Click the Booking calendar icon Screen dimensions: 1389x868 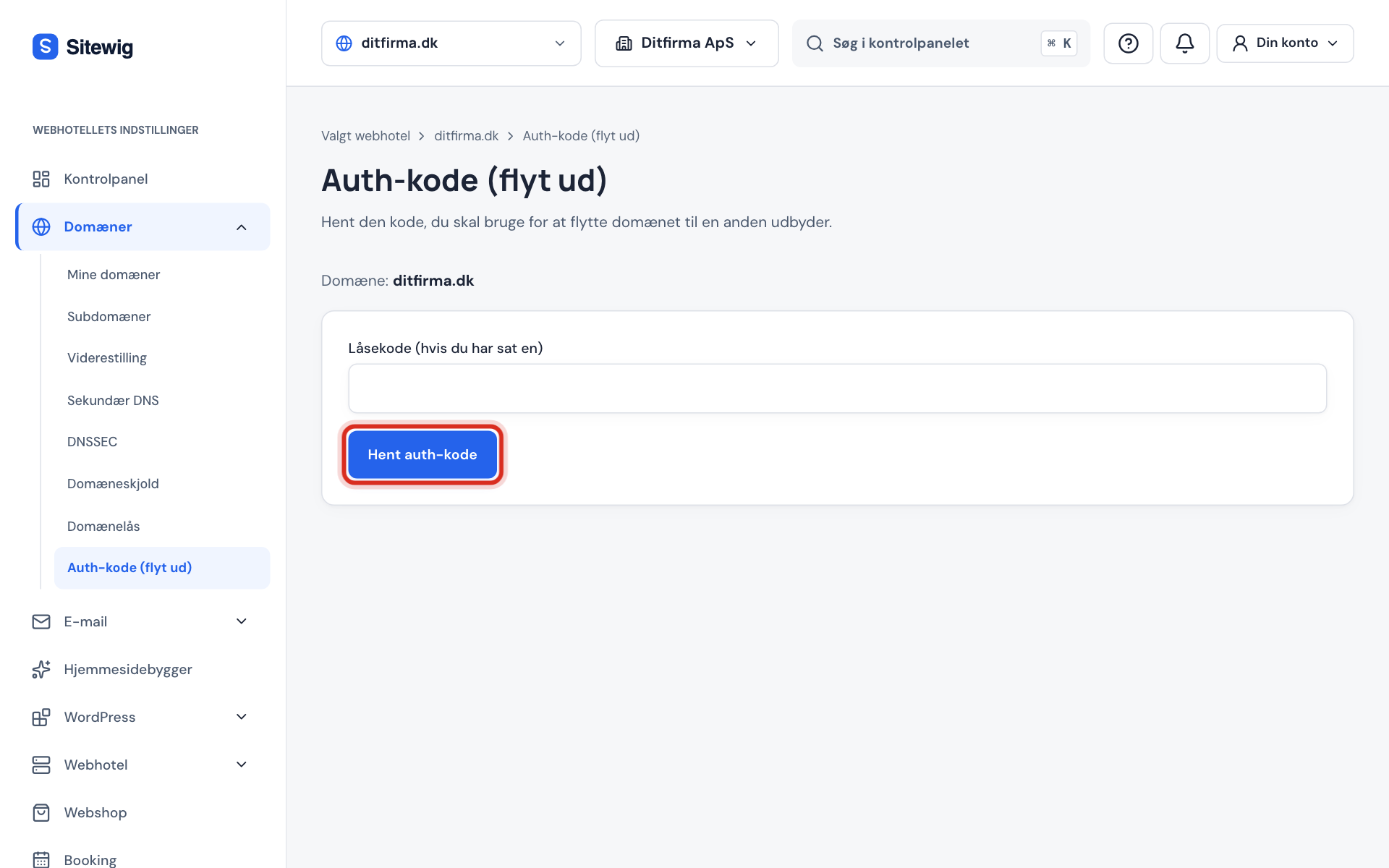[x=41, y=859]
